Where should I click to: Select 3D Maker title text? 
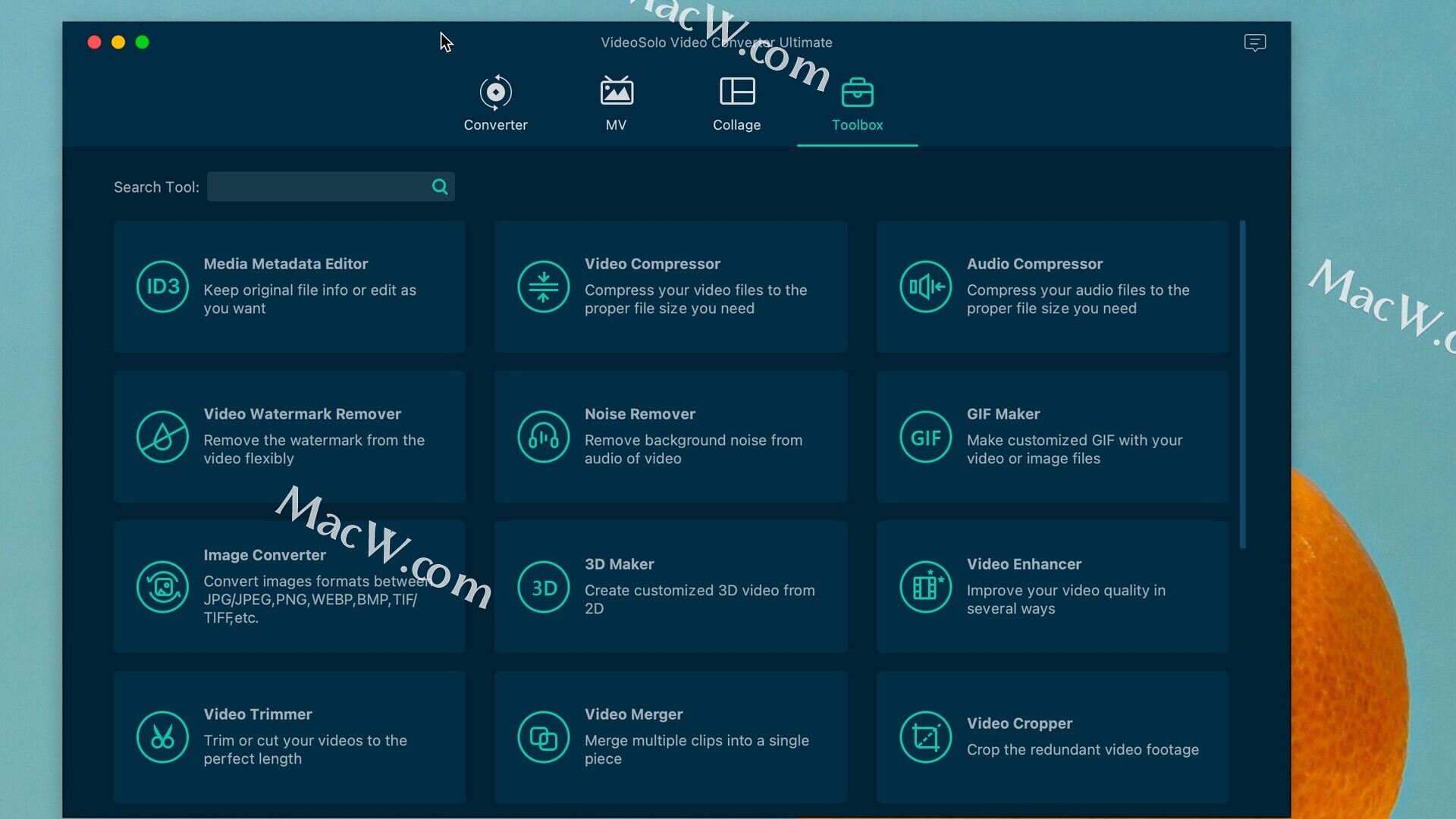619,564
